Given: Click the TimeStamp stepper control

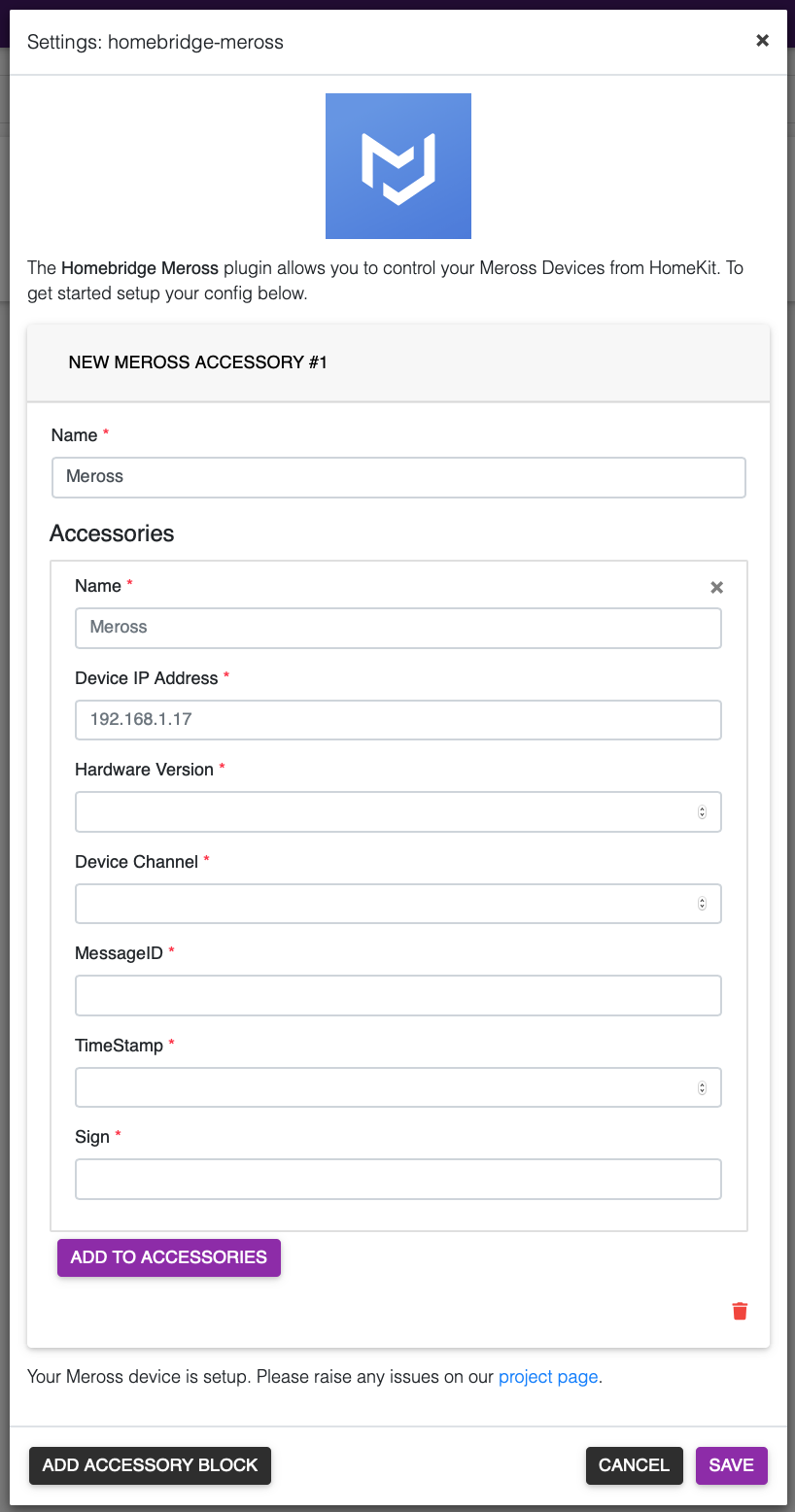Looking at the screenshot, I should [x=702, y=1086].
